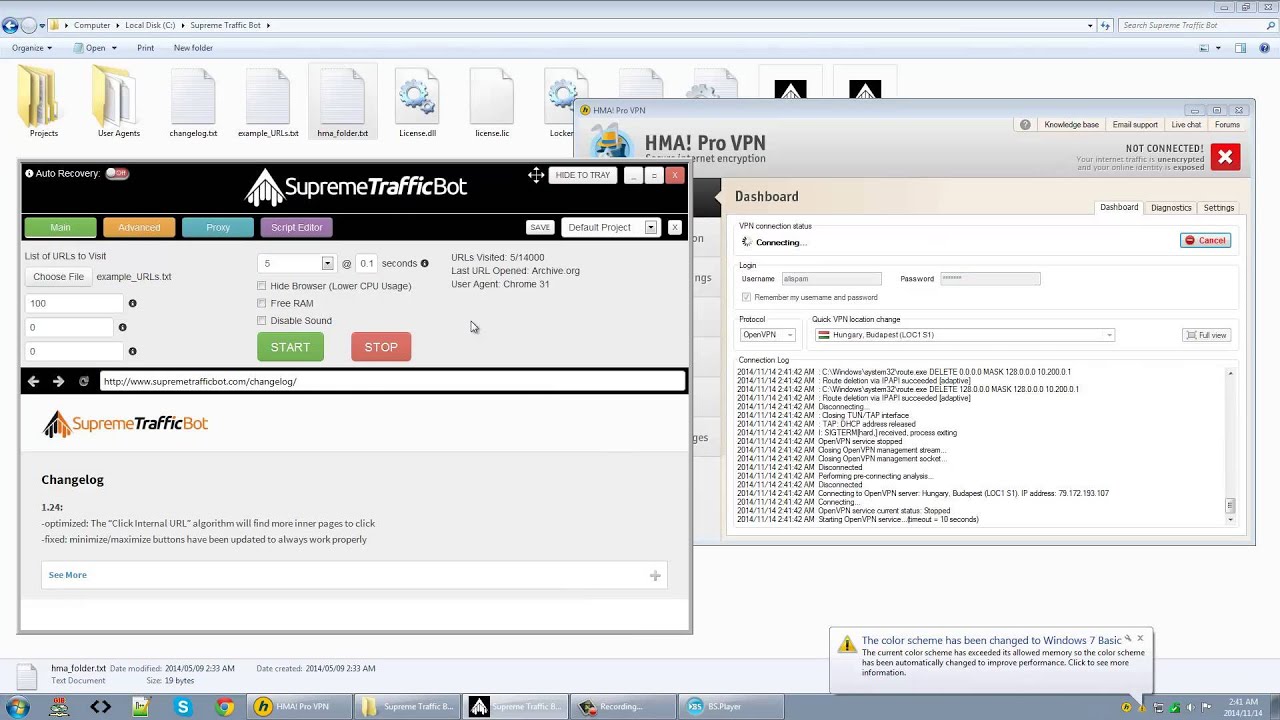The height and width of the screenshot is (720, 1280).
Task: Open the Proxy tab
Action: click(218, 227)
